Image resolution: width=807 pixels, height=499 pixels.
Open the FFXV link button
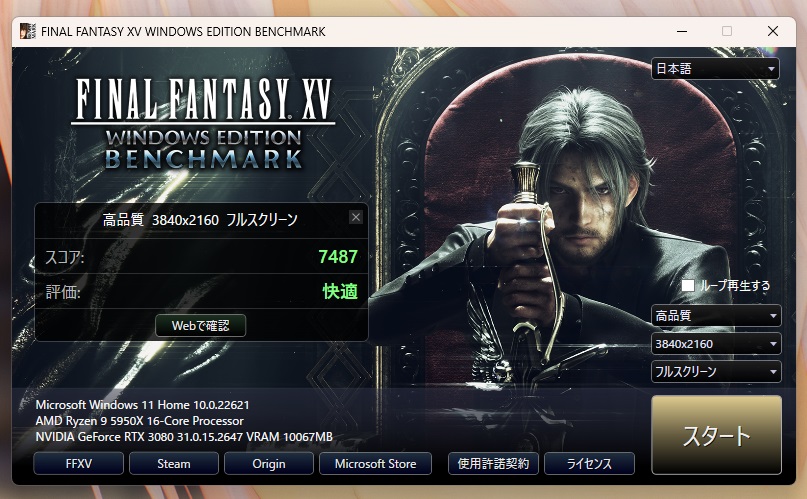[79, 464]
